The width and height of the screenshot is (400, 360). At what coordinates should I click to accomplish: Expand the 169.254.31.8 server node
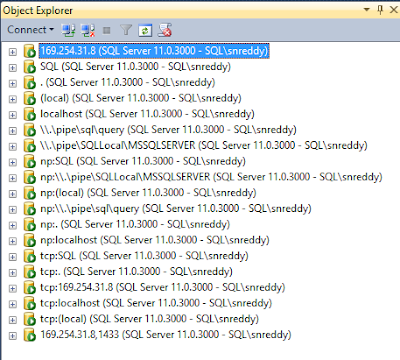(13, 52)
